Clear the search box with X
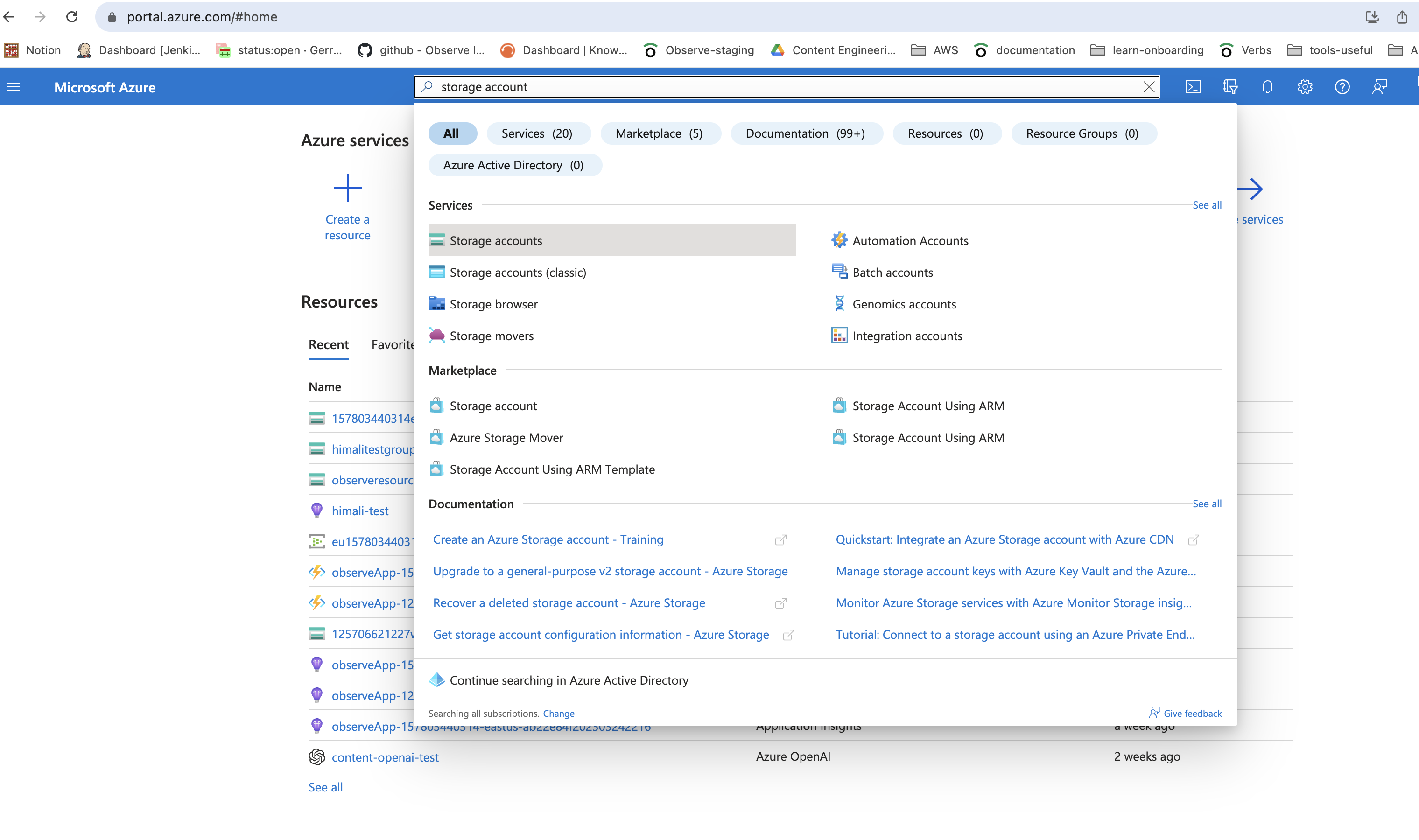Screen dimensions: 1419x840 (x=1148, y=87)
